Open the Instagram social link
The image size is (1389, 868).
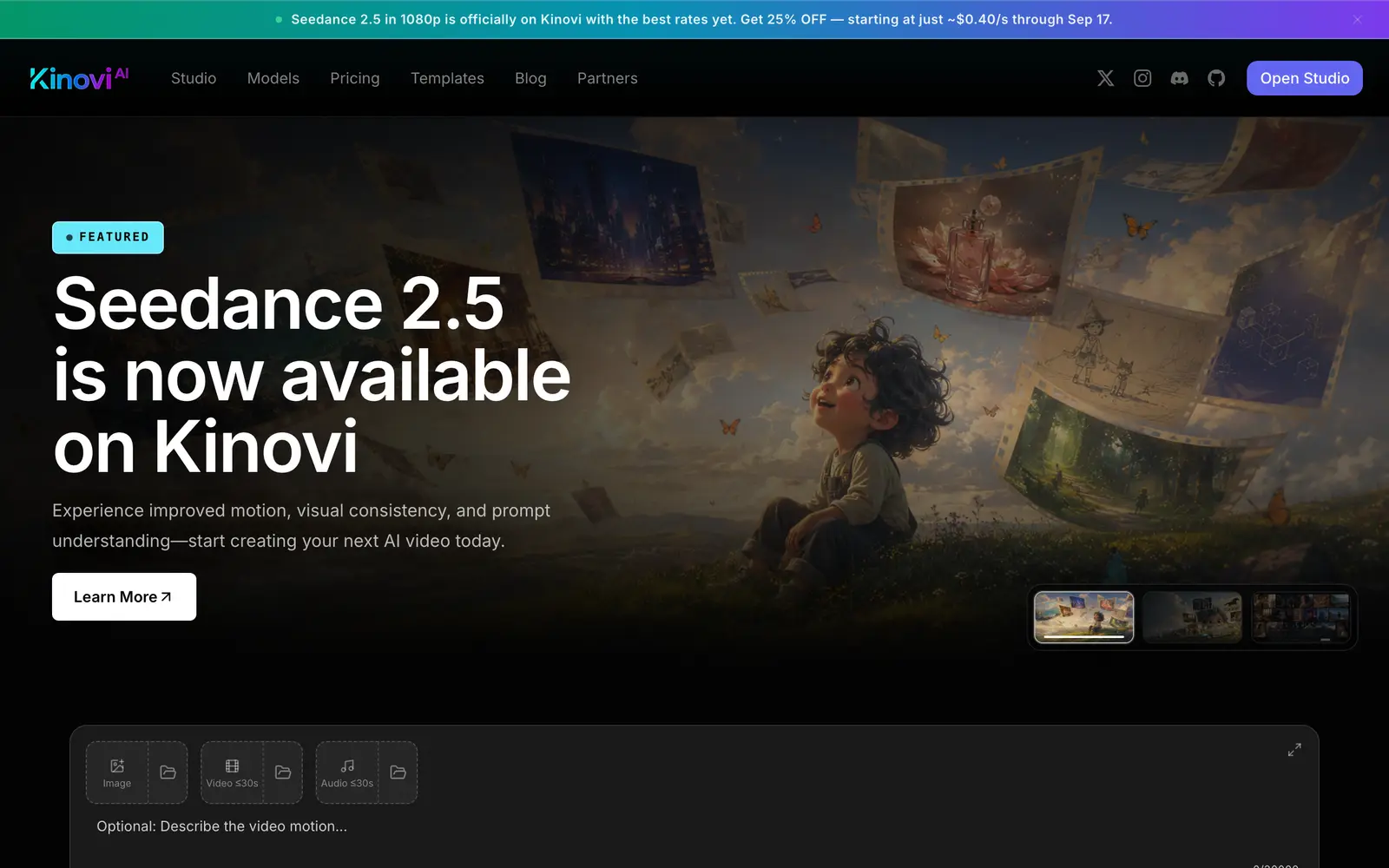click(1142, 78)
